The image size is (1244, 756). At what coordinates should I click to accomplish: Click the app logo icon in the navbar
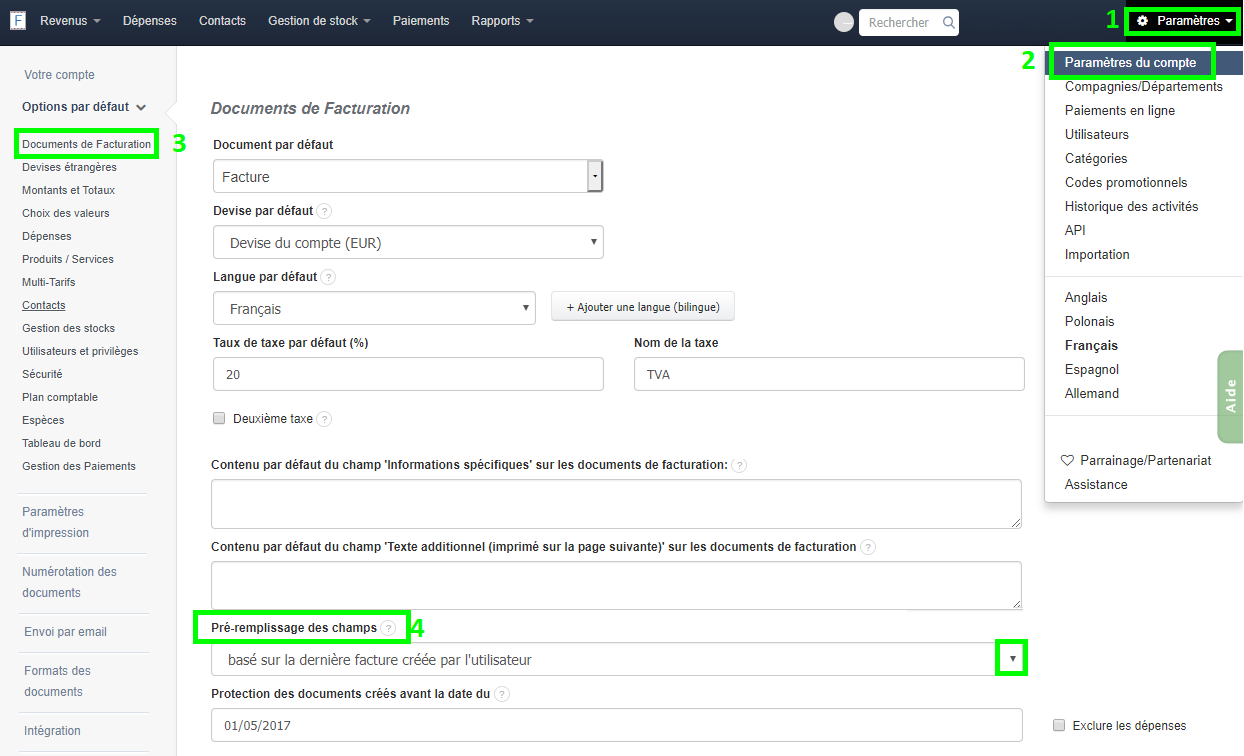pos(17,20)
